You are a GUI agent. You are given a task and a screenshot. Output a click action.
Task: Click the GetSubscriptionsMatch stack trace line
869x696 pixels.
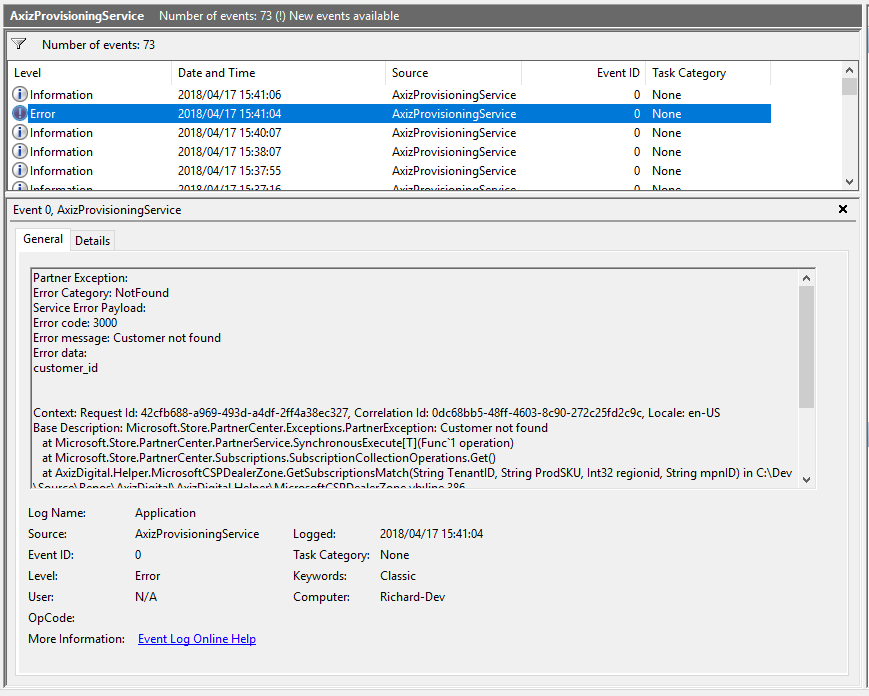pos(417,473)
